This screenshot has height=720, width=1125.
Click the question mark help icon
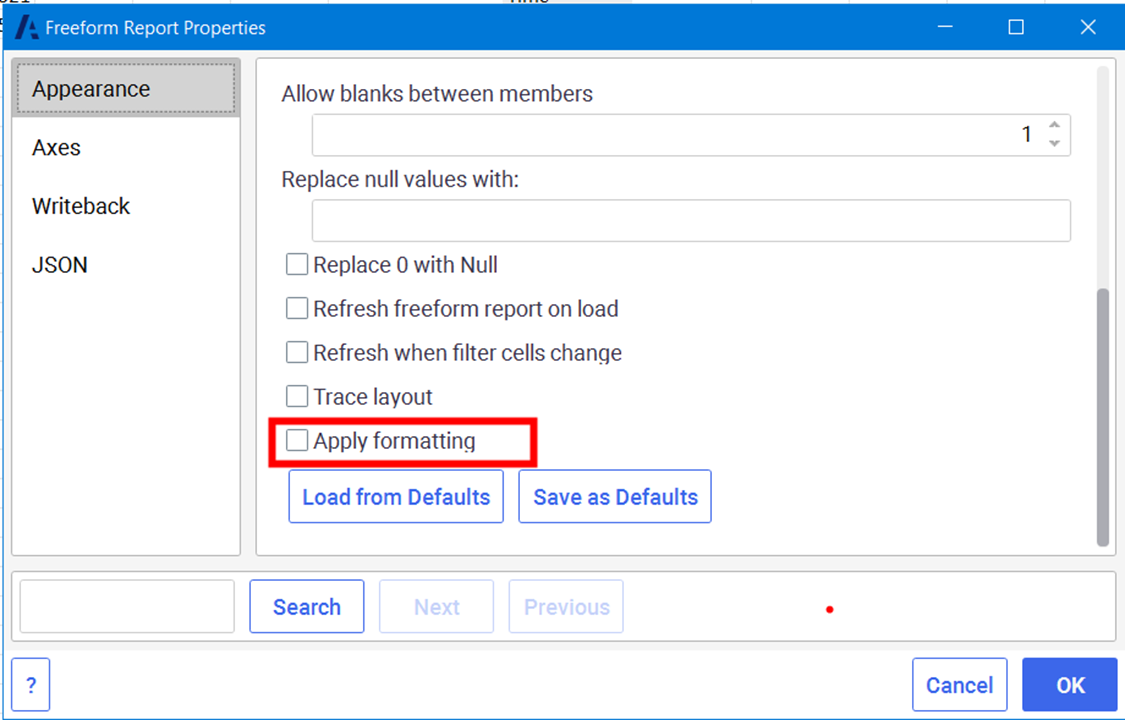point(31,685)
